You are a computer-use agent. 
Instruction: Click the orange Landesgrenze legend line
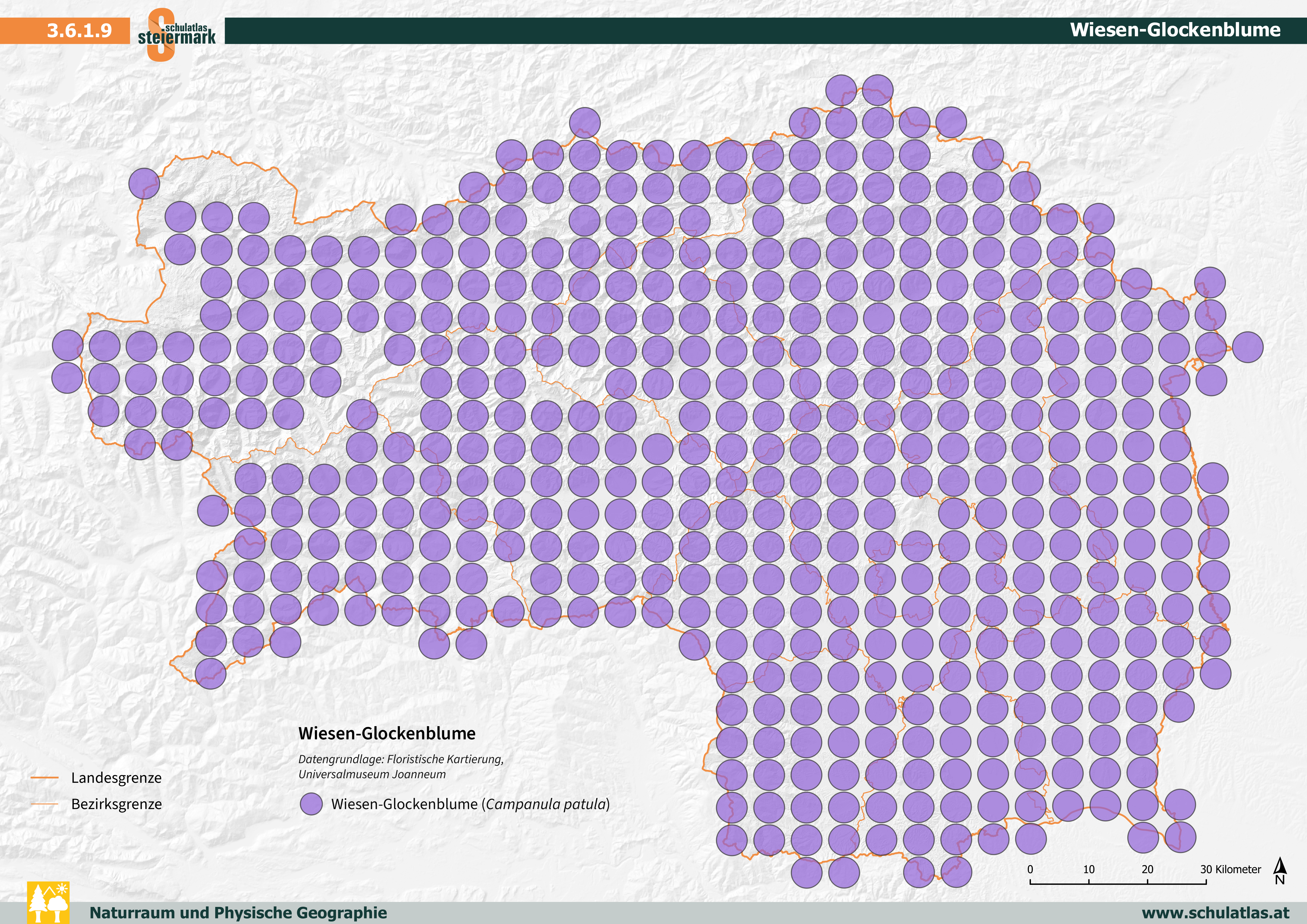(44, 778)
